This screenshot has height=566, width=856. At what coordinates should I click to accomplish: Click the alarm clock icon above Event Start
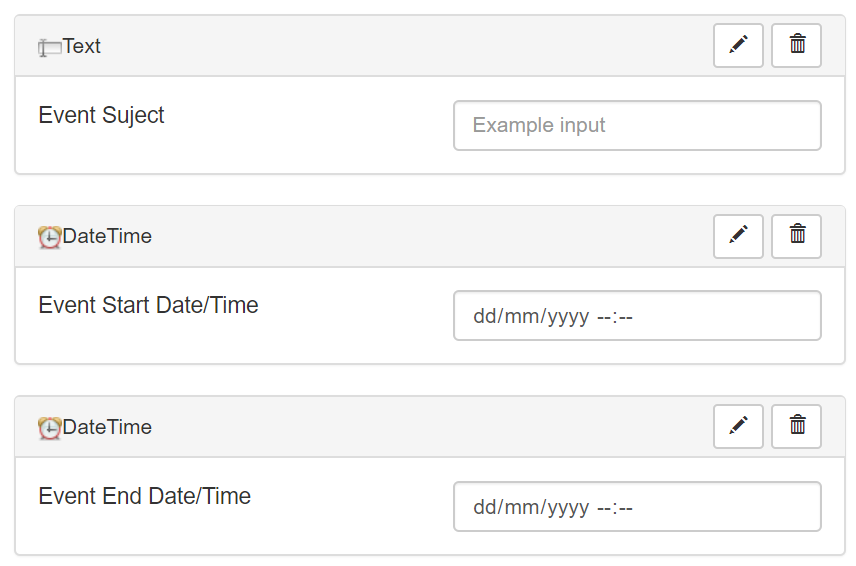click(49, 237)
